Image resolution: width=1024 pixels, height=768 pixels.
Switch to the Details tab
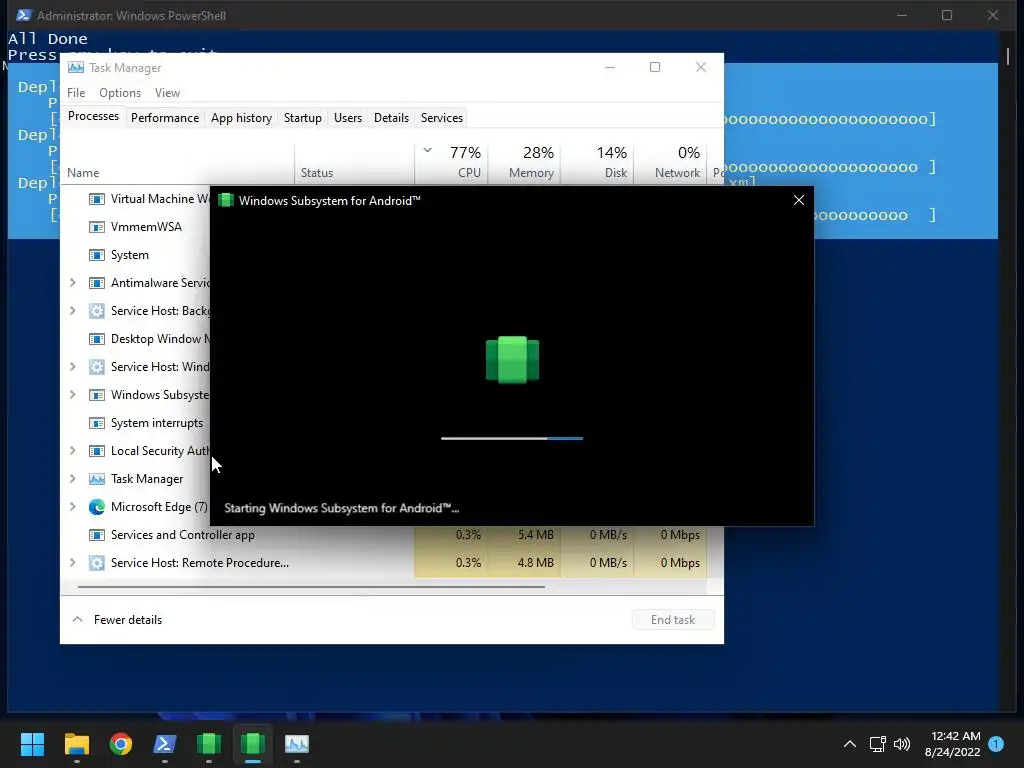tap(391, 118)
